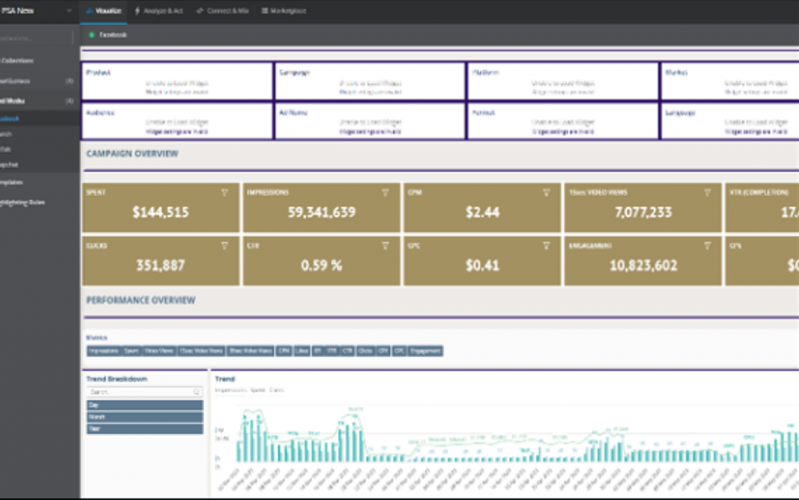Toggle the Engagement metric chip
This screenshot has height=500, width=799.
(x=425, y=351)
